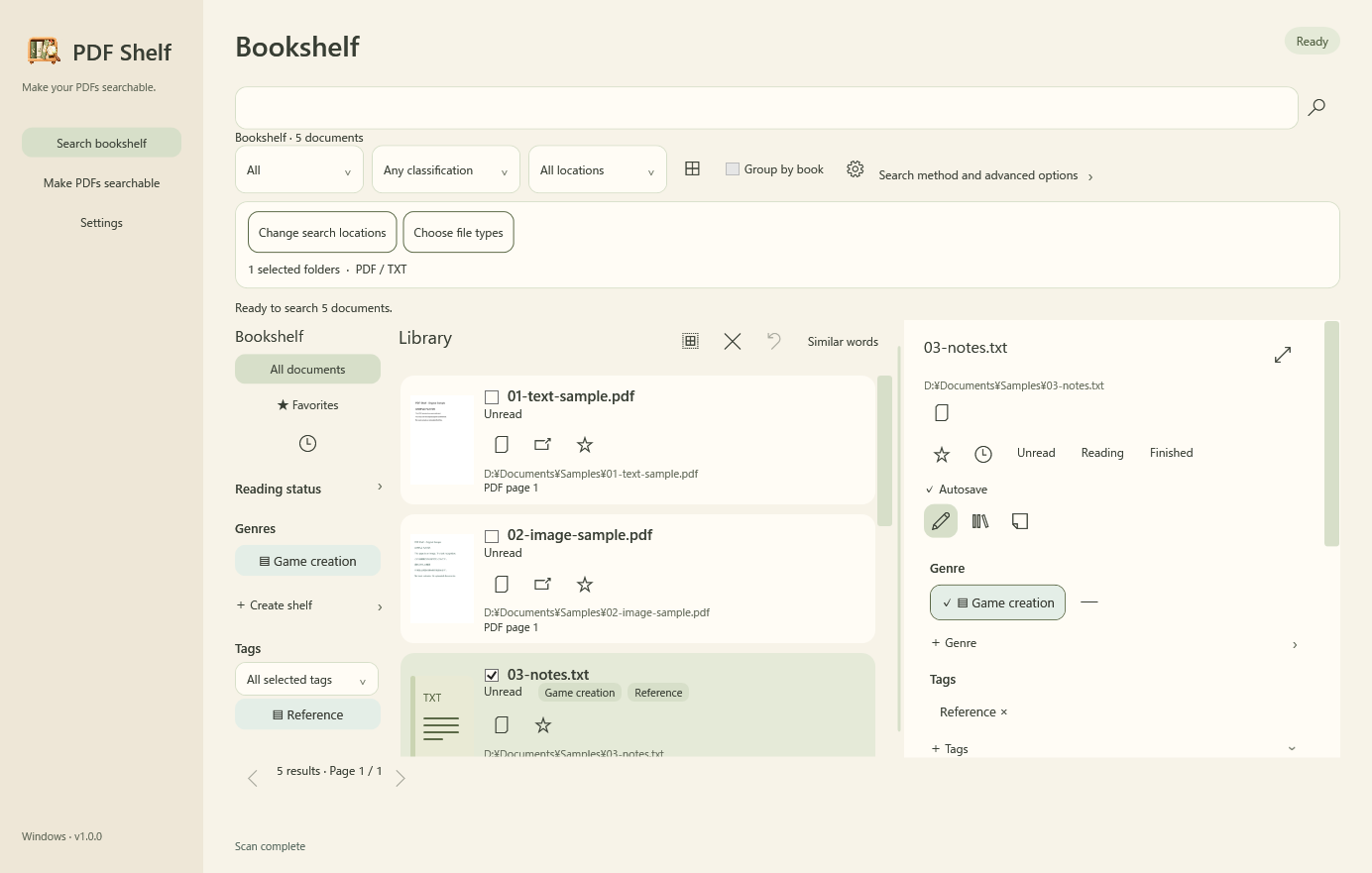1372x873 pixels.
Task: Deselect the Game creation genre in details
Action: (997, 602)
